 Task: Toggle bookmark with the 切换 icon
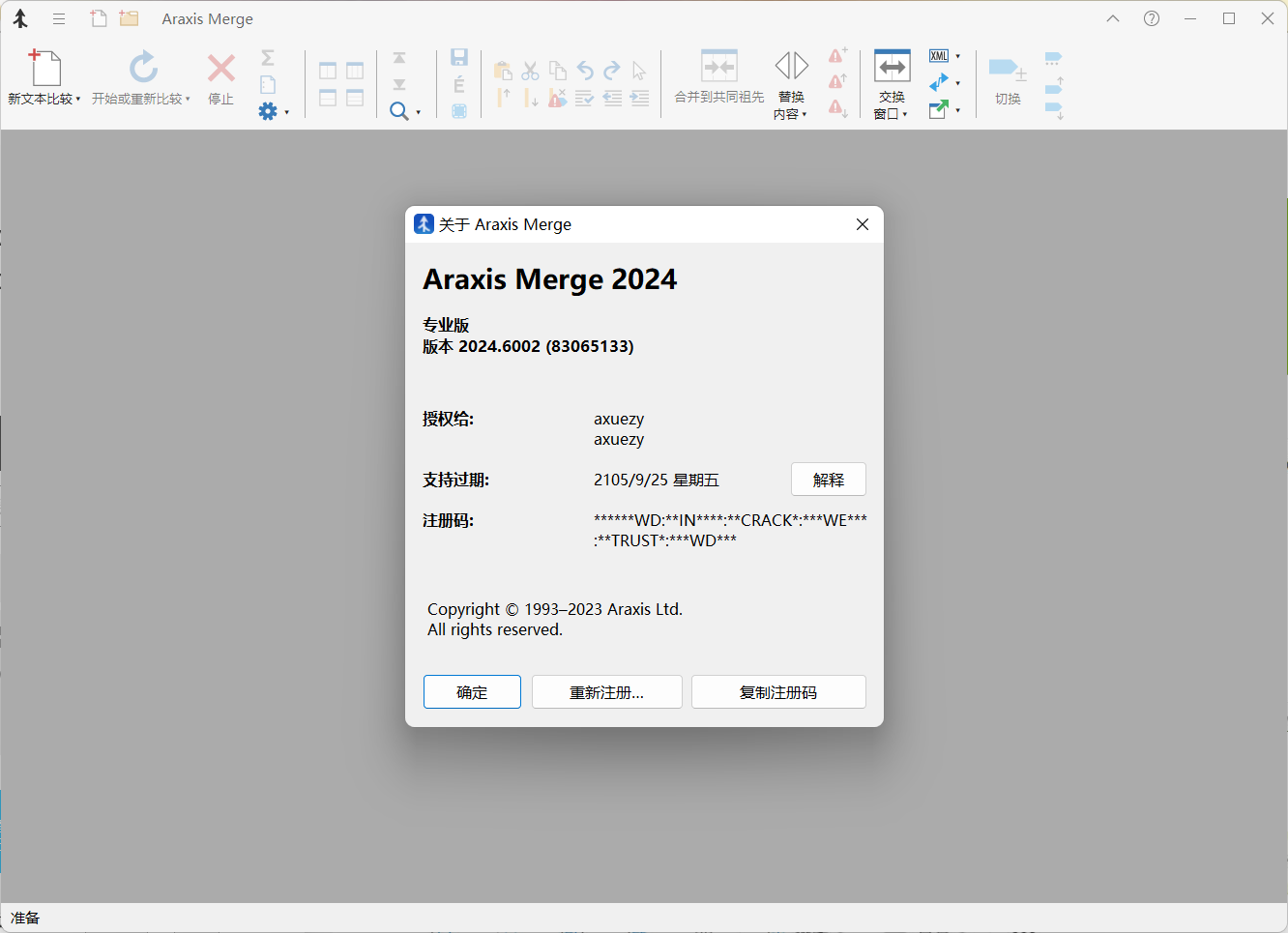(x=1008, y=70)
